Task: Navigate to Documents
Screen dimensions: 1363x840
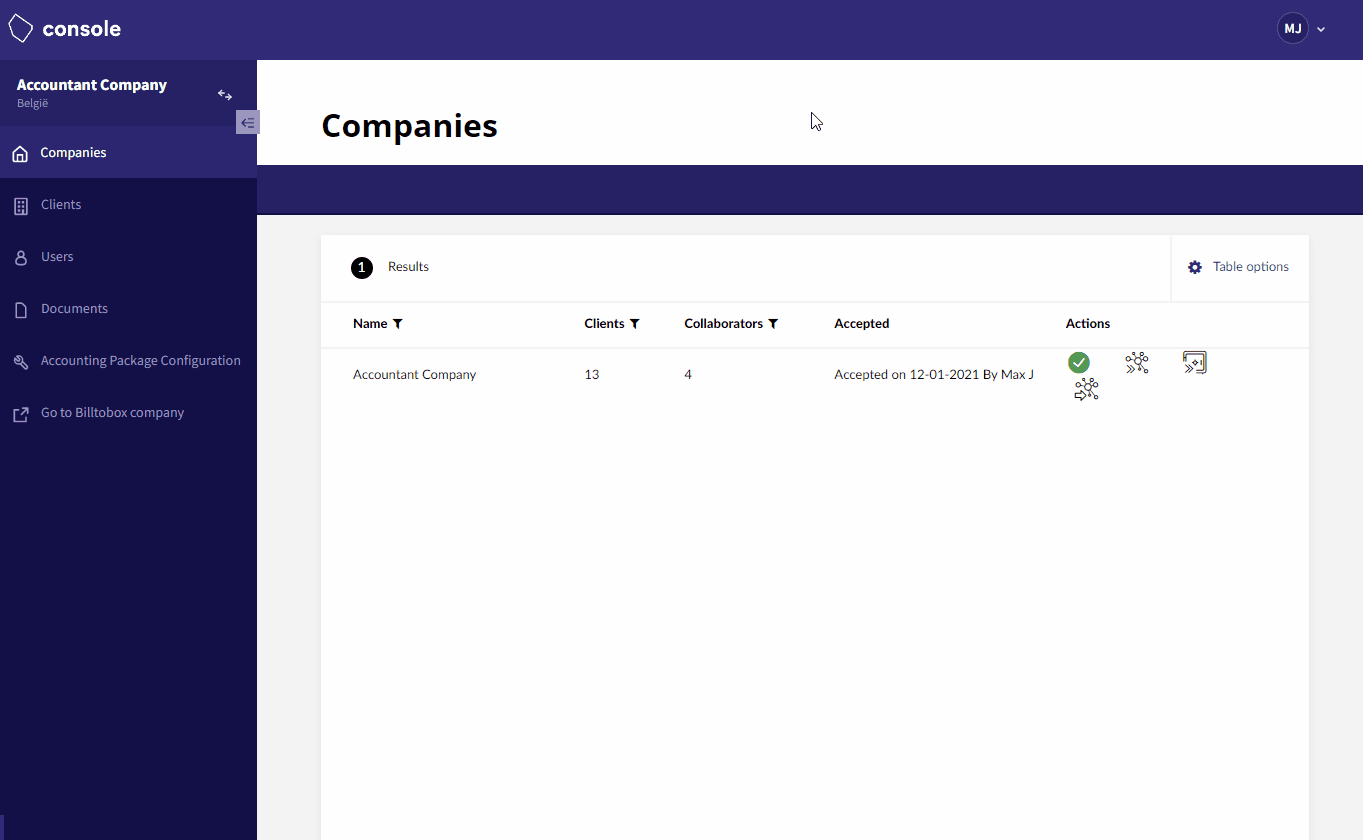Action: (128, 309)
